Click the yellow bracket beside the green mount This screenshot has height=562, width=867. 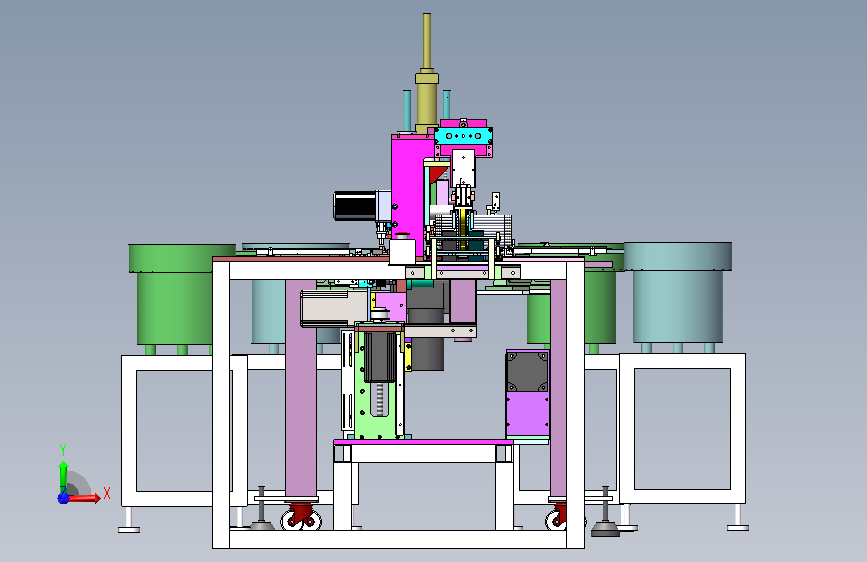coord(408,357)
